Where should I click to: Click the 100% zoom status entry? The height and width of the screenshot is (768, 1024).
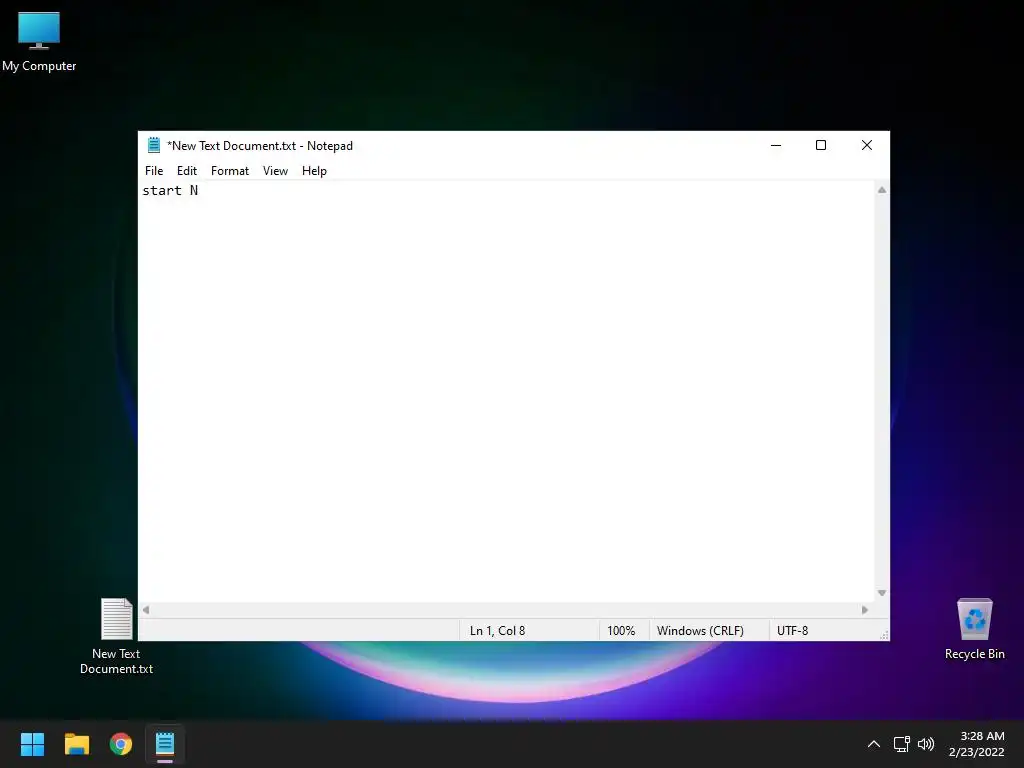[x=621, y=631]
